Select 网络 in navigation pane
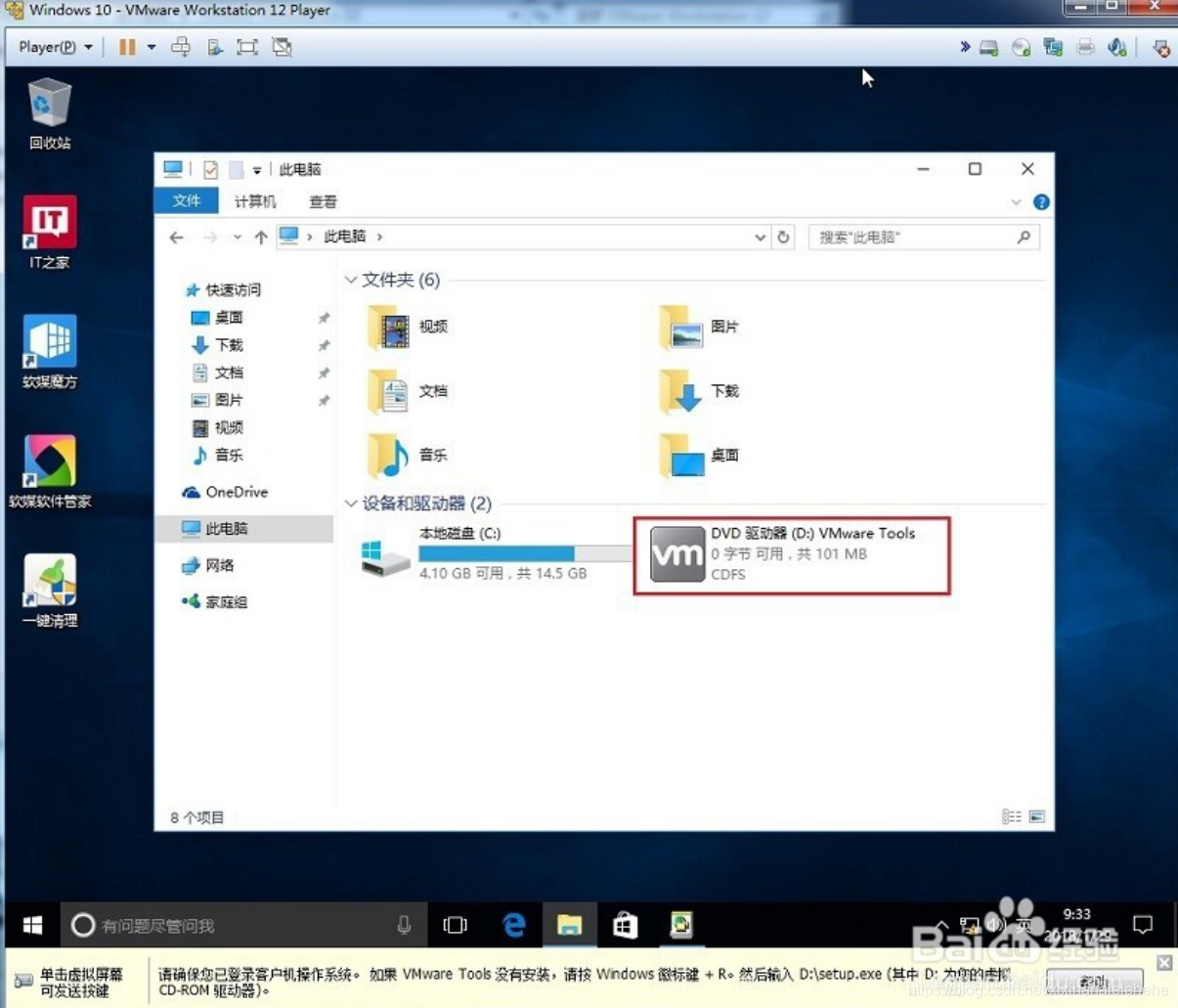This screenshot has height=1008, width=1178. [x=219, y=565]
